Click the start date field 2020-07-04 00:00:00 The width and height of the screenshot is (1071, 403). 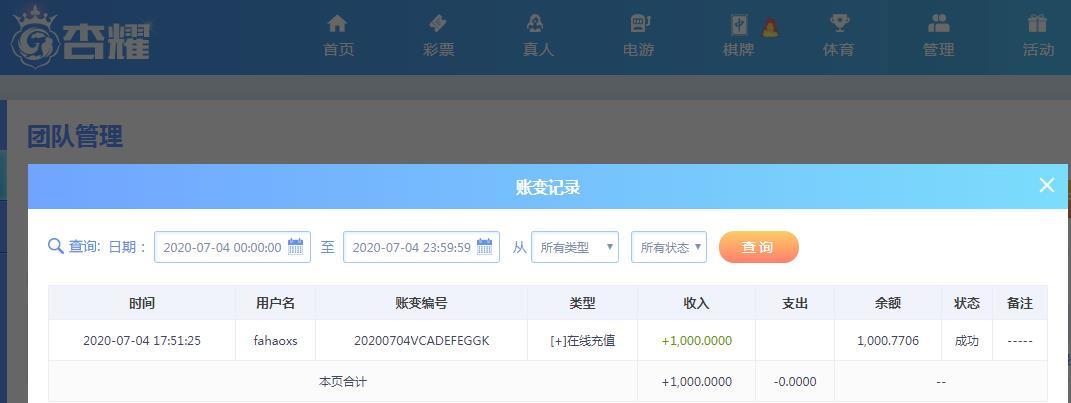(232, 247)
